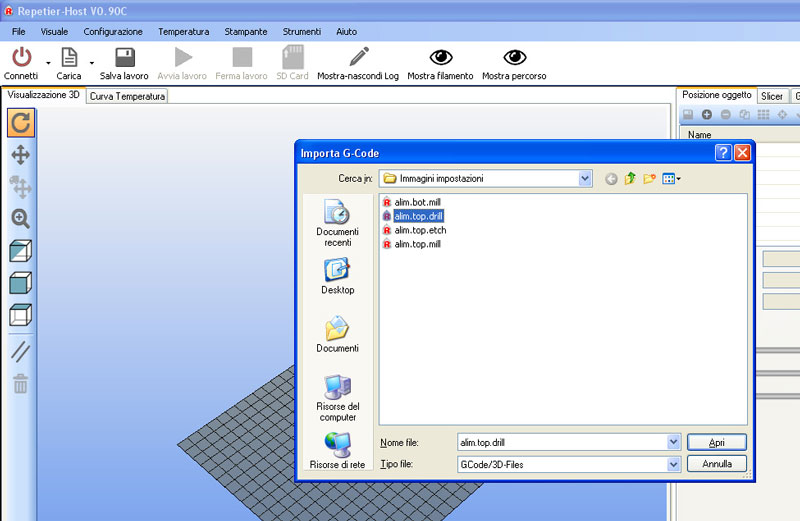Open Documenti recenti shortcut
Image resolution: width=800 pixels, height=521 pixels.
[x=337, y=224]
